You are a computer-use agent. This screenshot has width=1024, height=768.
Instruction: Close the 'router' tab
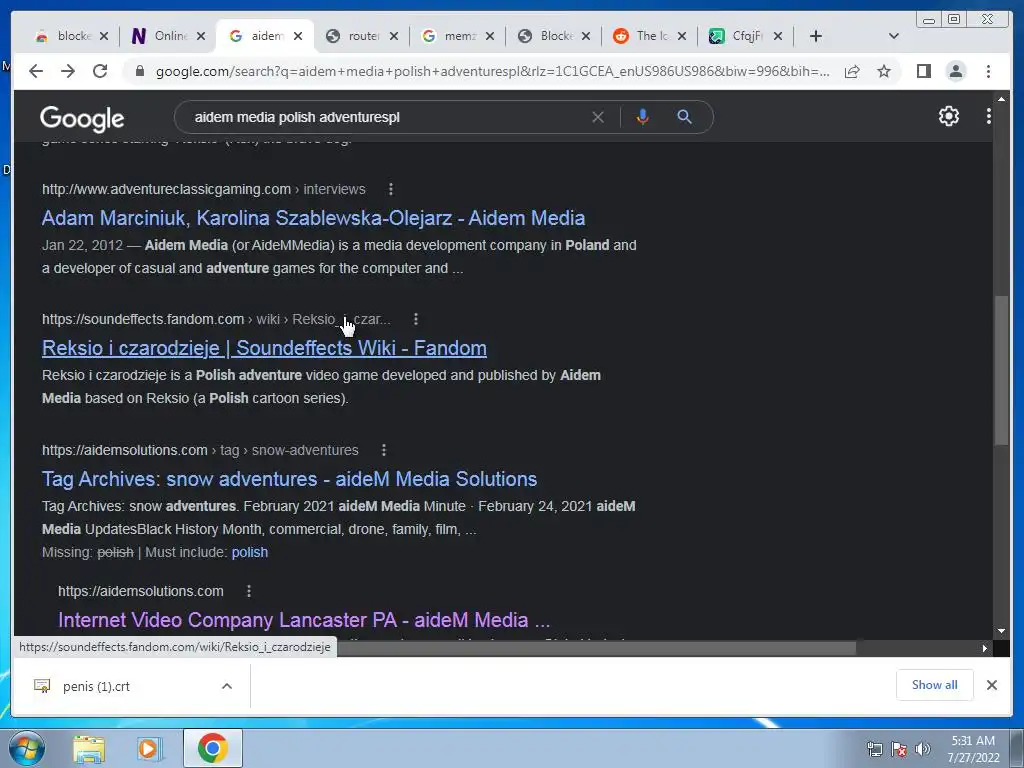click(394, 36)
